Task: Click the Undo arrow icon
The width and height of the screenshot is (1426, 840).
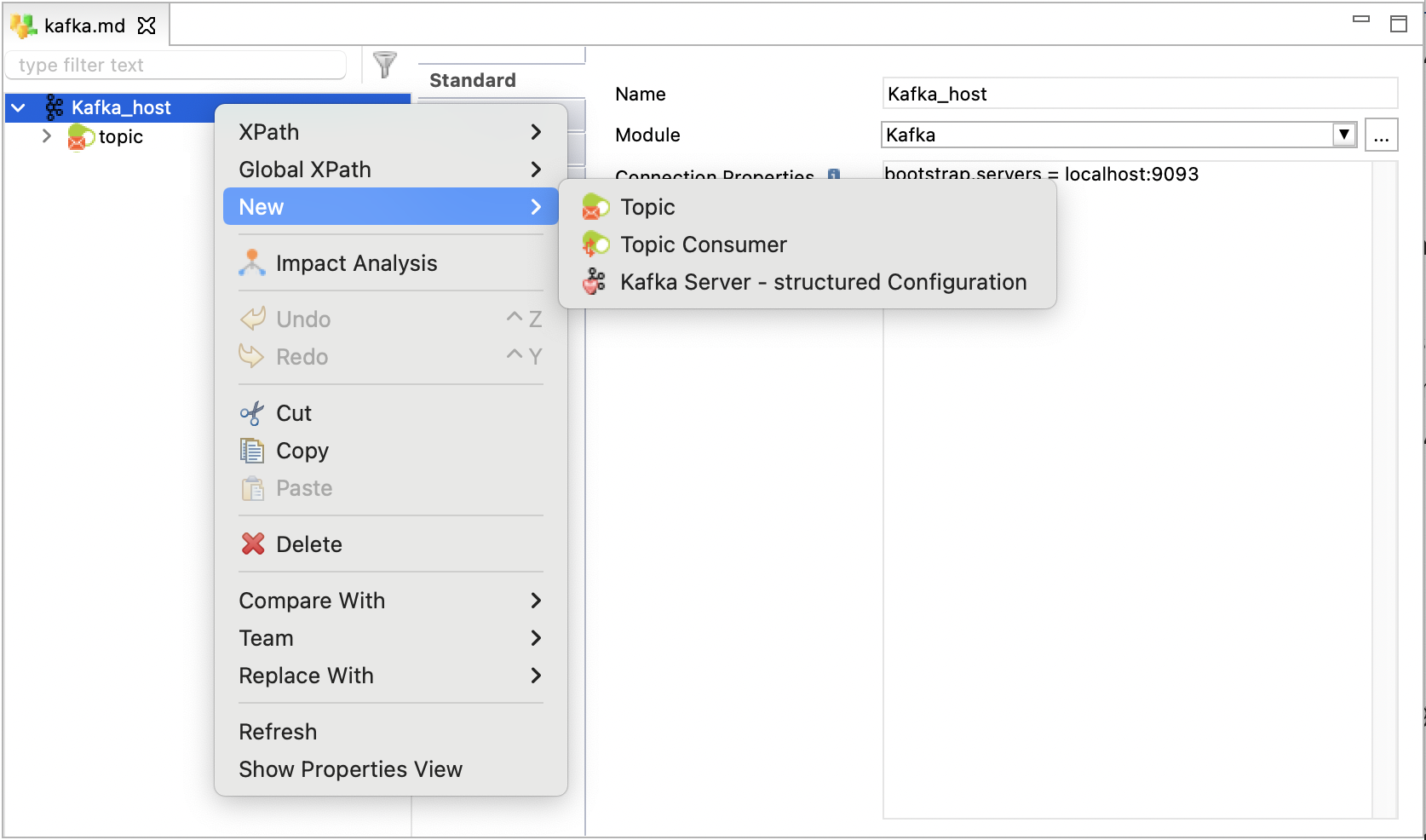Action: tap(250, 319)
